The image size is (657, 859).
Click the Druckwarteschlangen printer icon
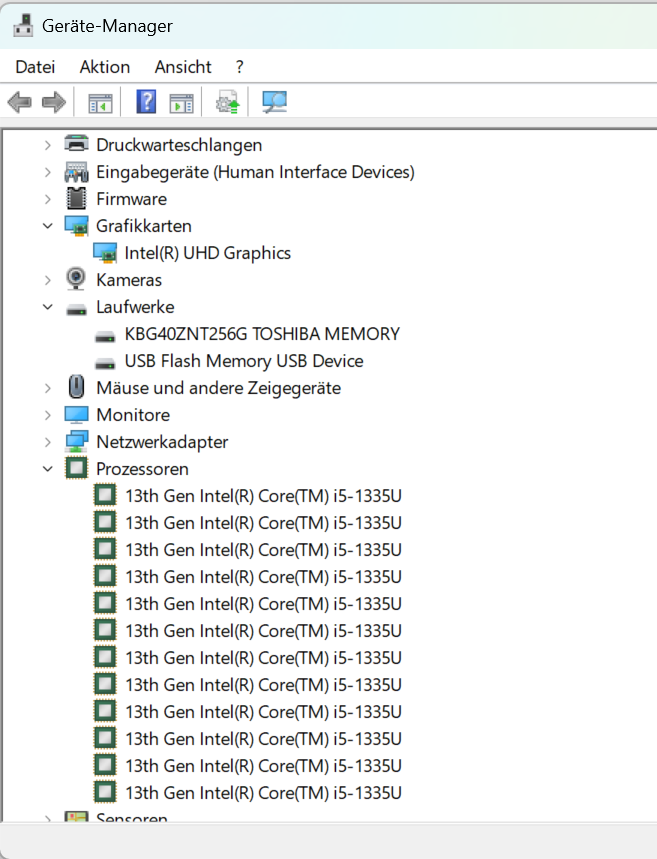76,145
